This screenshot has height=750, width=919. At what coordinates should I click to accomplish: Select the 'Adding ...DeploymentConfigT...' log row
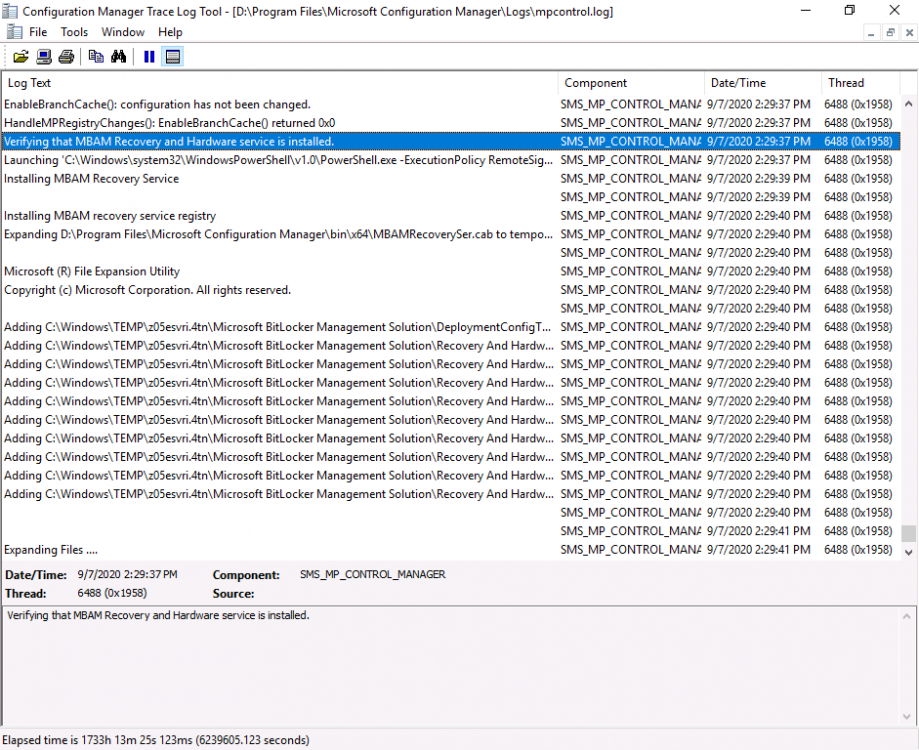point(451,327)
